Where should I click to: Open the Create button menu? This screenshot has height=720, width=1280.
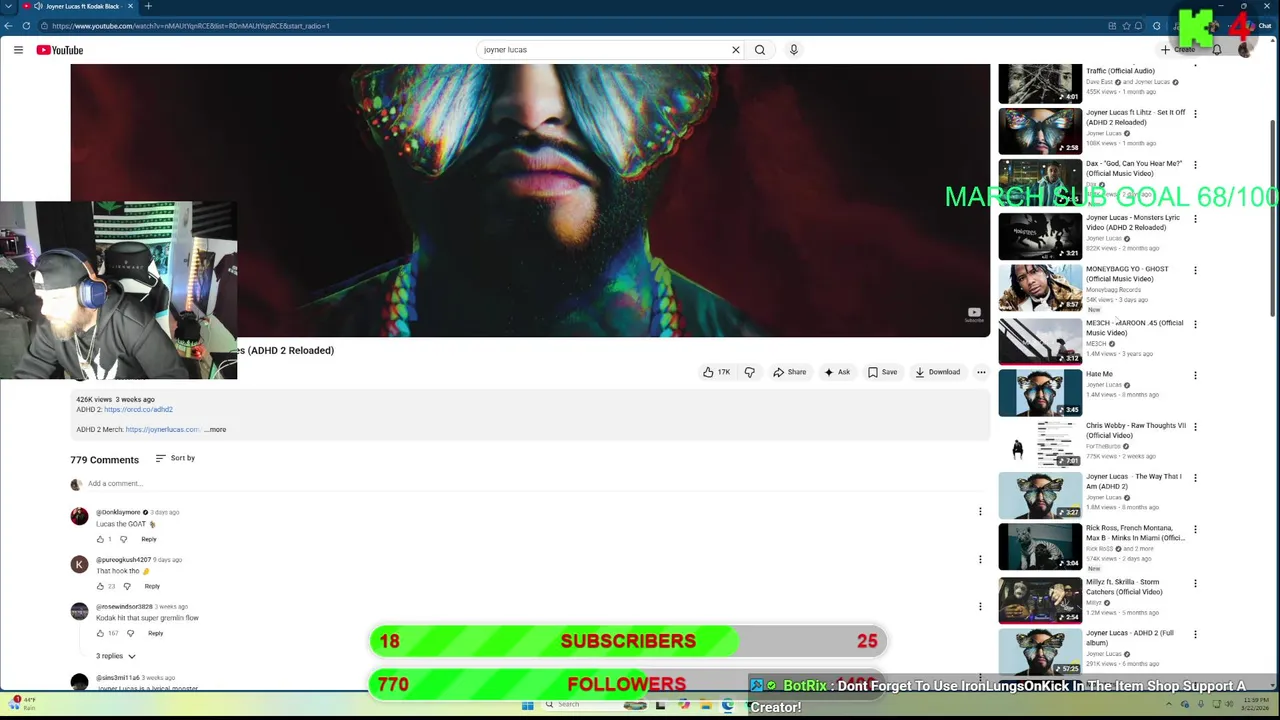click(1178, 50)
